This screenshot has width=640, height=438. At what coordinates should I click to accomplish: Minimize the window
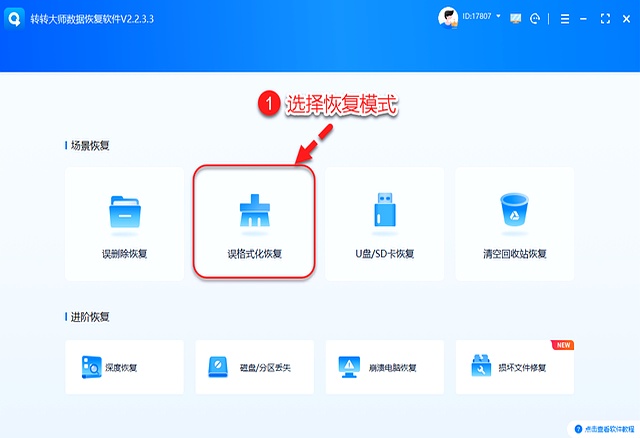583,19
